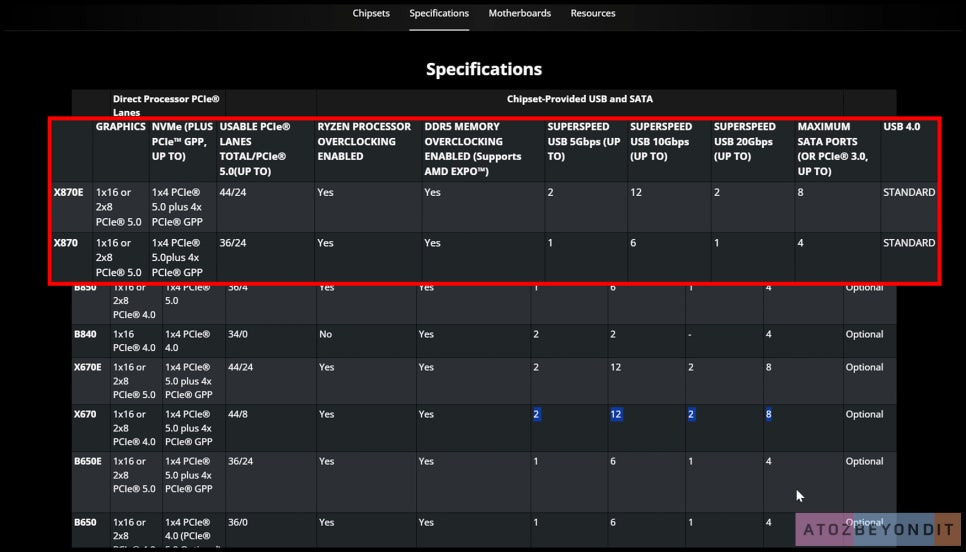Click '36/0' lanes value in B650 row
966x552 pixels.
coord(238,522)
